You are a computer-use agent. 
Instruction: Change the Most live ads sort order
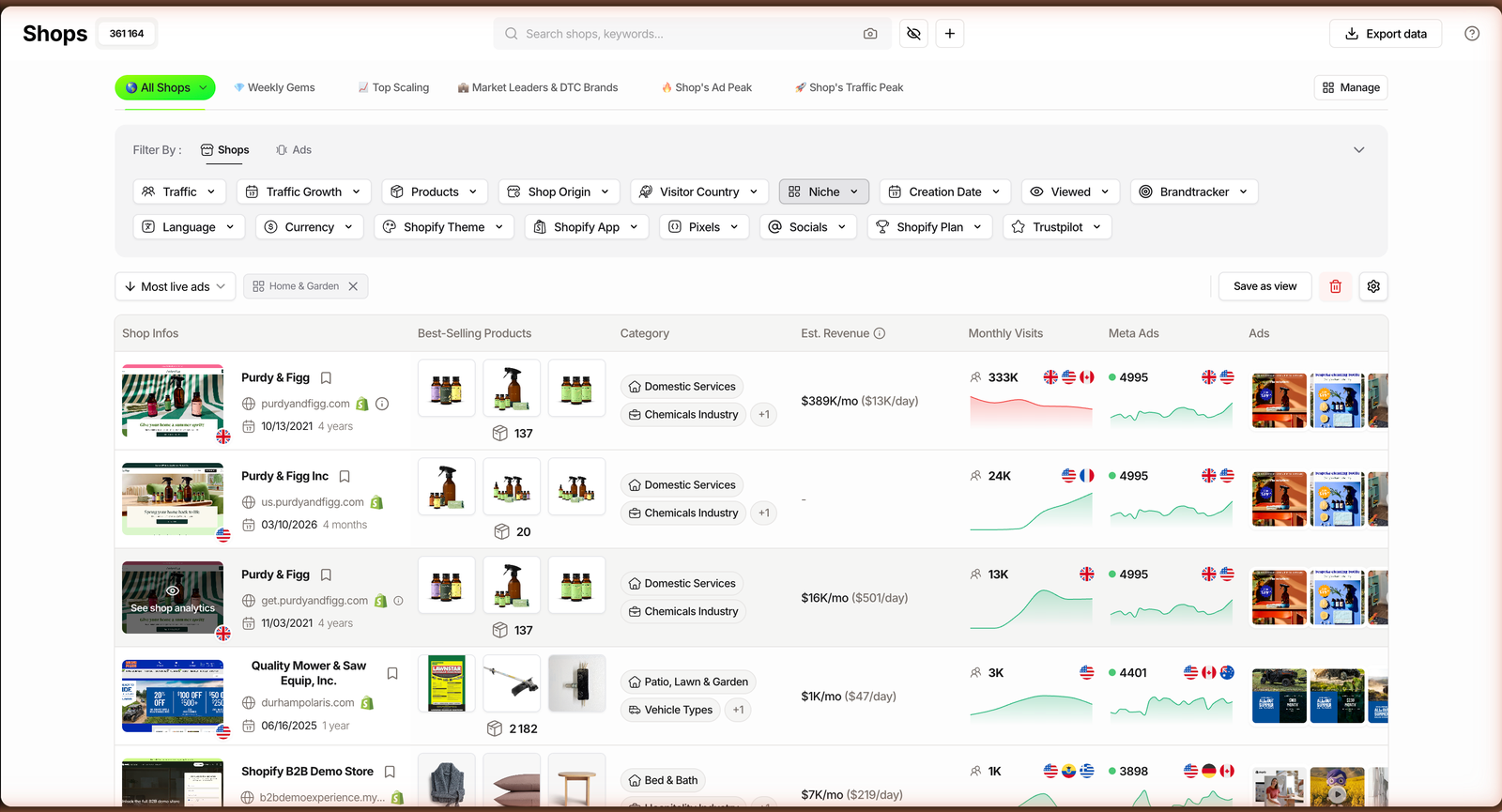[175, 286]
